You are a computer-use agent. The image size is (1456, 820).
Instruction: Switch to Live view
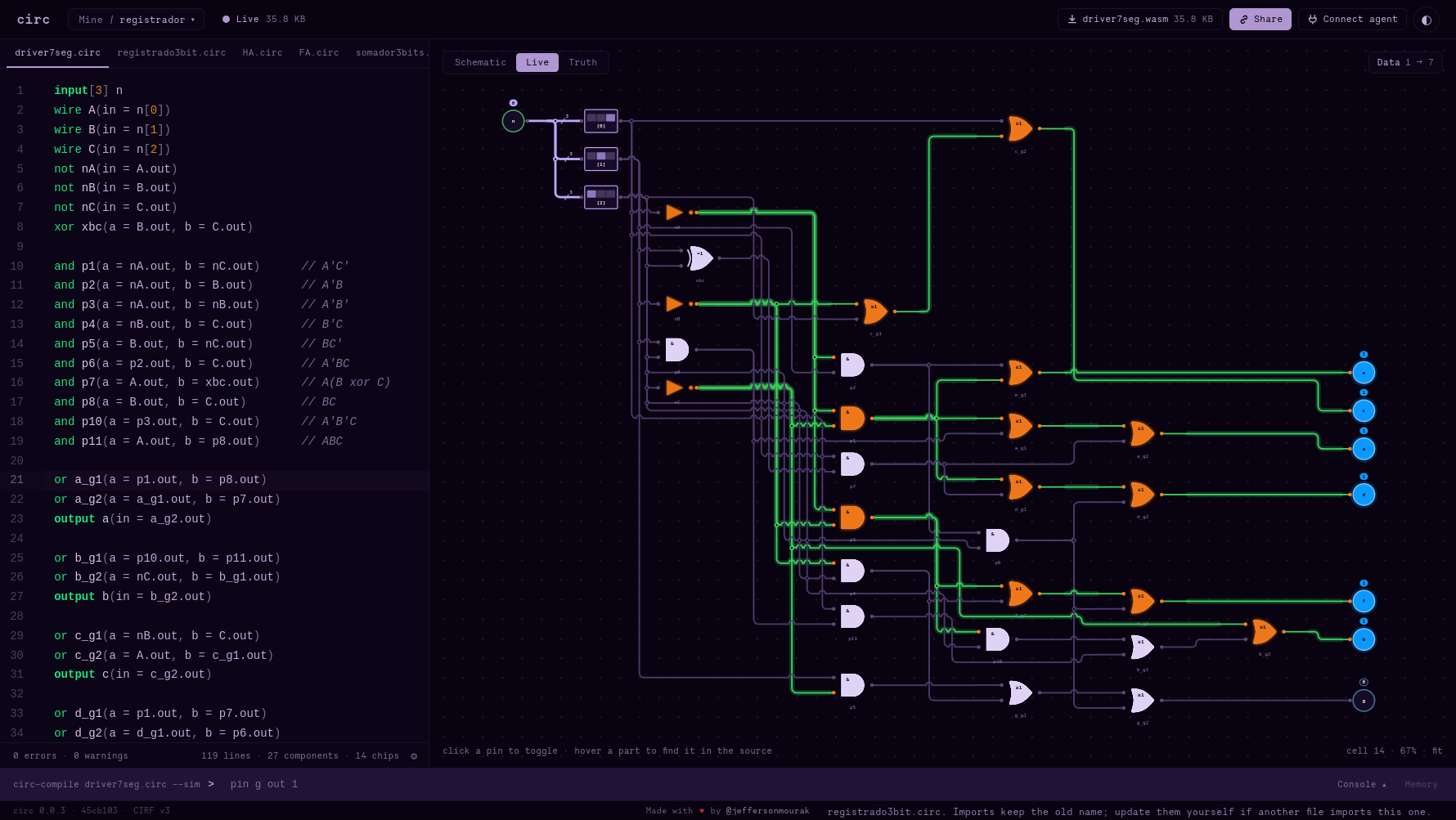(x=537, y=62)
